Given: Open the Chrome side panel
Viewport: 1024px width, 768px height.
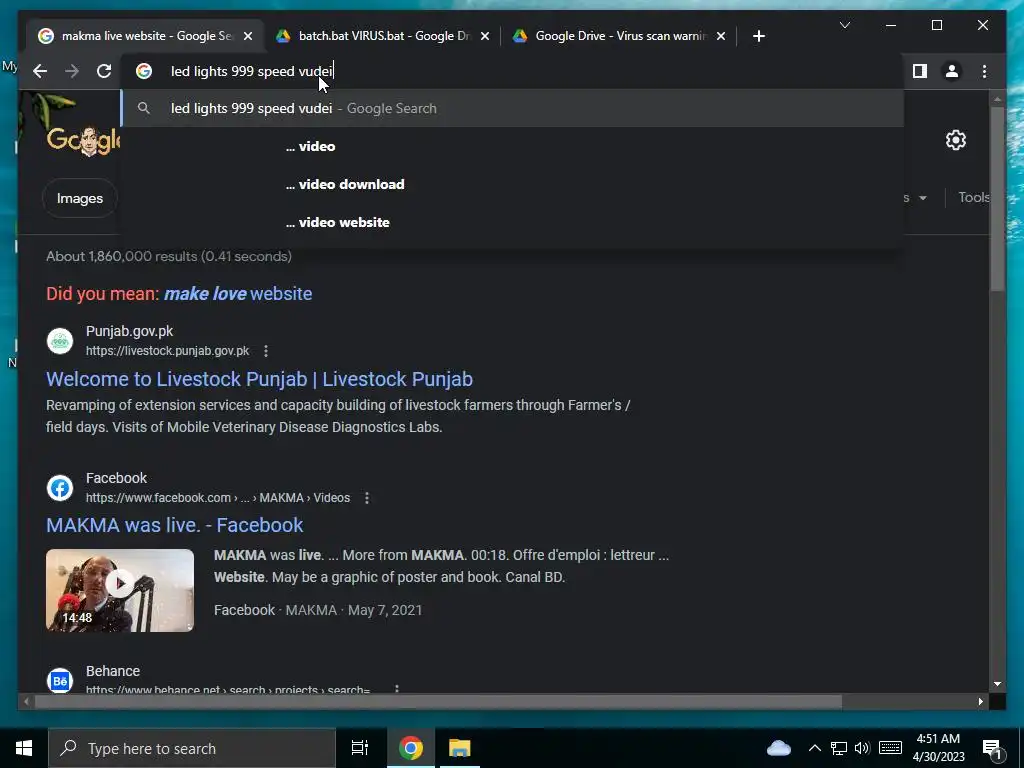Looking at the screenshot, I should click(x=920, y=71).
